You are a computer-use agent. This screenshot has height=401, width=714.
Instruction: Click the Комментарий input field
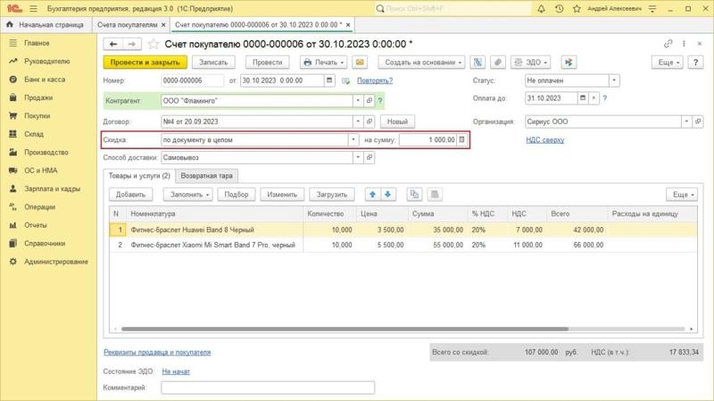click(268, 388)
